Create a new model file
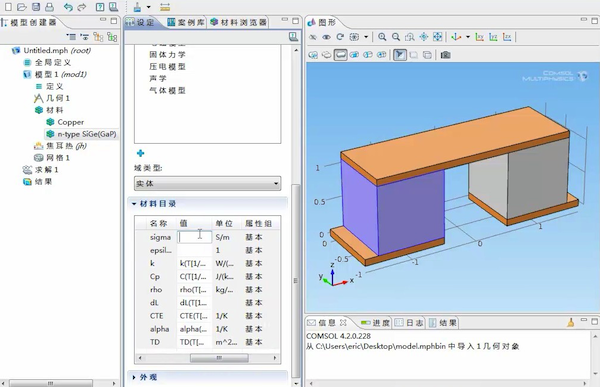 click(x=8, y=7)
